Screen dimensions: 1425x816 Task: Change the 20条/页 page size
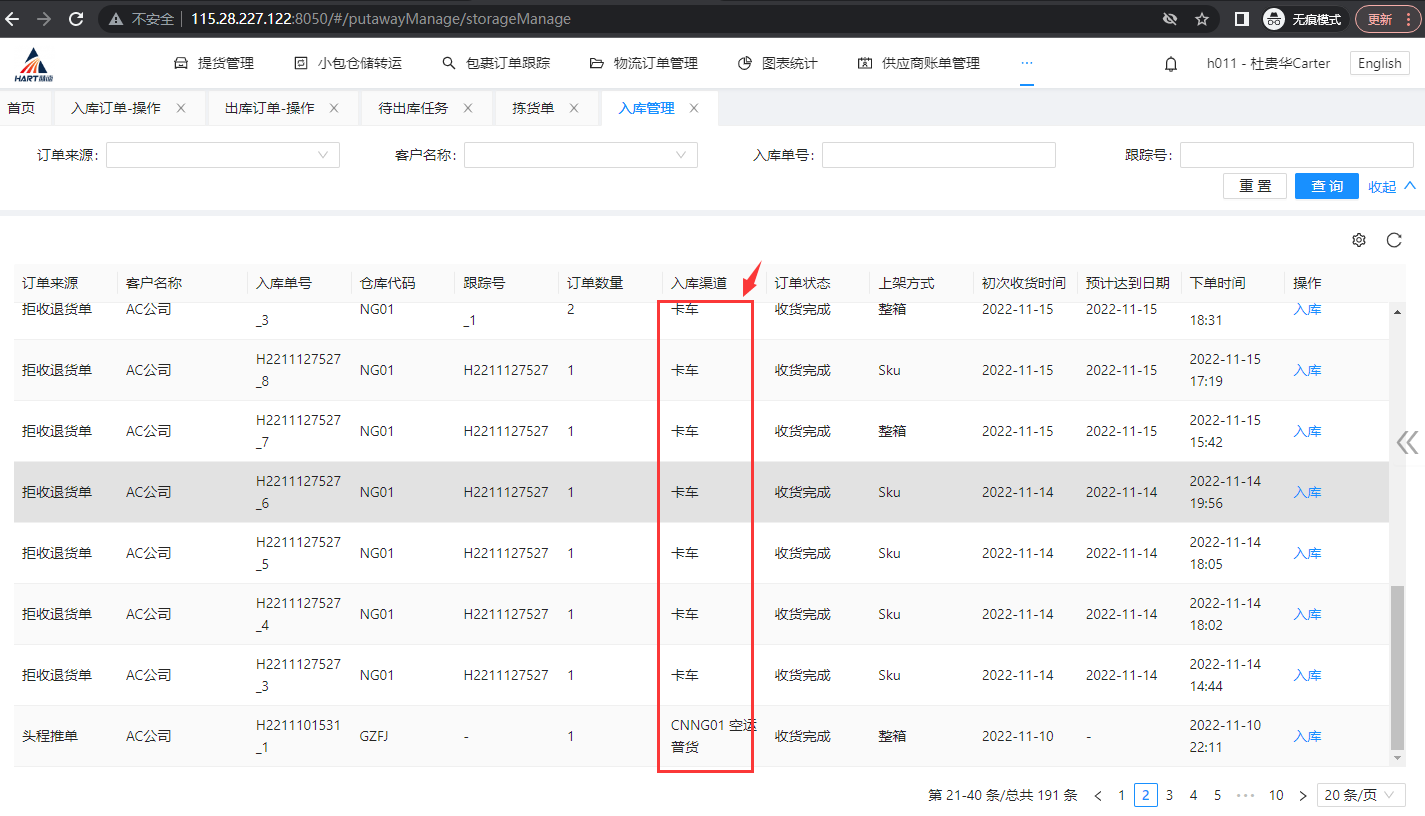[1361, 795]
